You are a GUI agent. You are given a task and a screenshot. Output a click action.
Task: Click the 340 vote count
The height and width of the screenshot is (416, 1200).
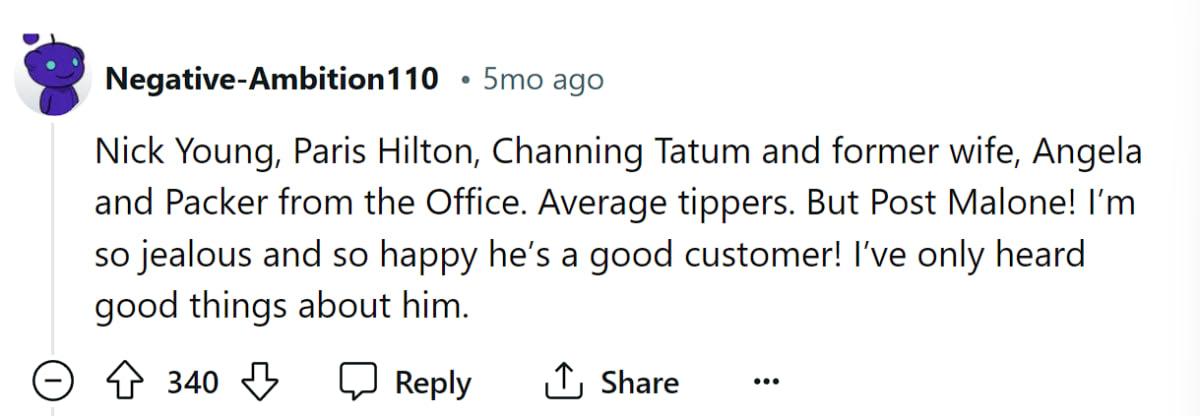tap(193, 382)
